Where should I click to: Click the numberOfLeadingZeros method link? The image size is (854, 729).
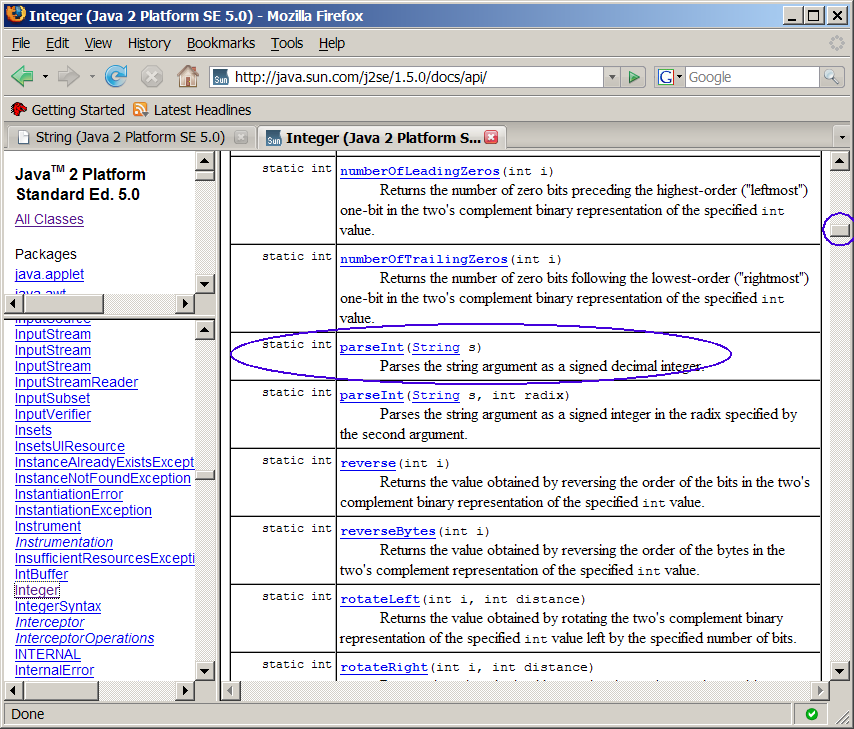pos(419,171)
